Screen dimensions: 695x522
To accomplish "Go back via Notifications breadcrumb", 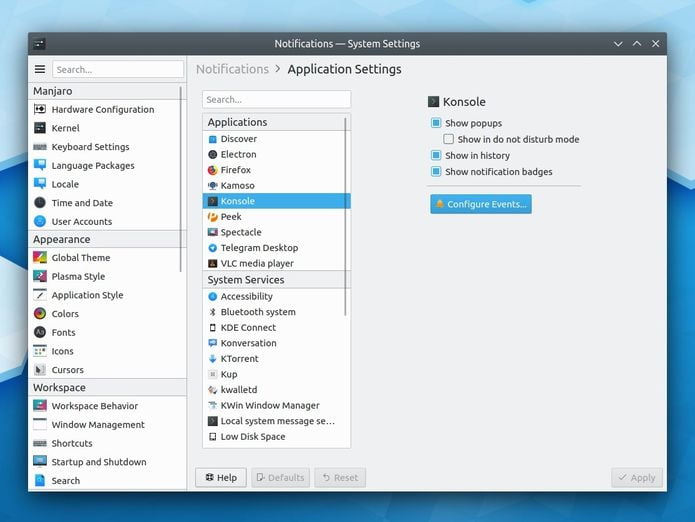I will tap(232, 69).
